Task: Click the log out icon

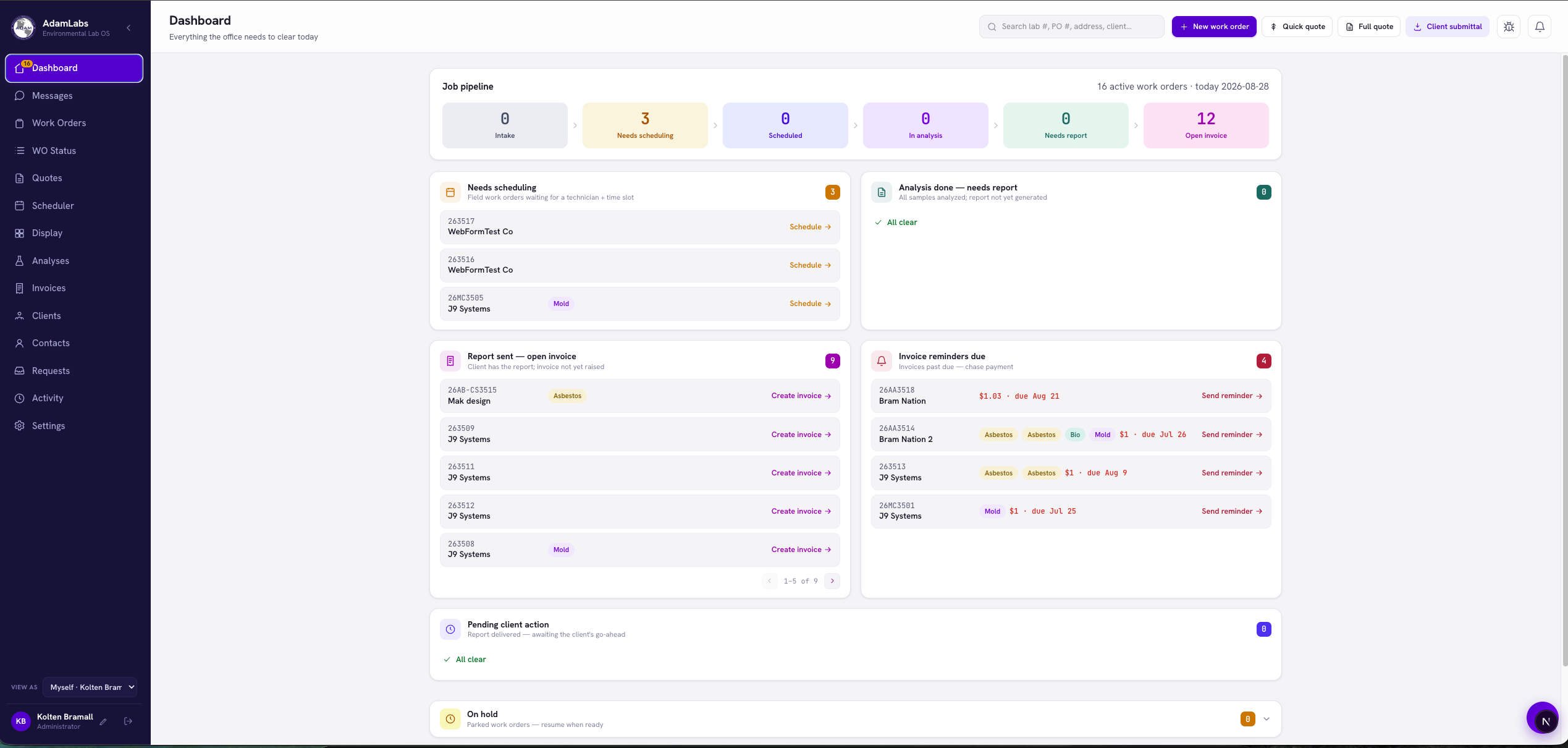Action: click(129, 721)
